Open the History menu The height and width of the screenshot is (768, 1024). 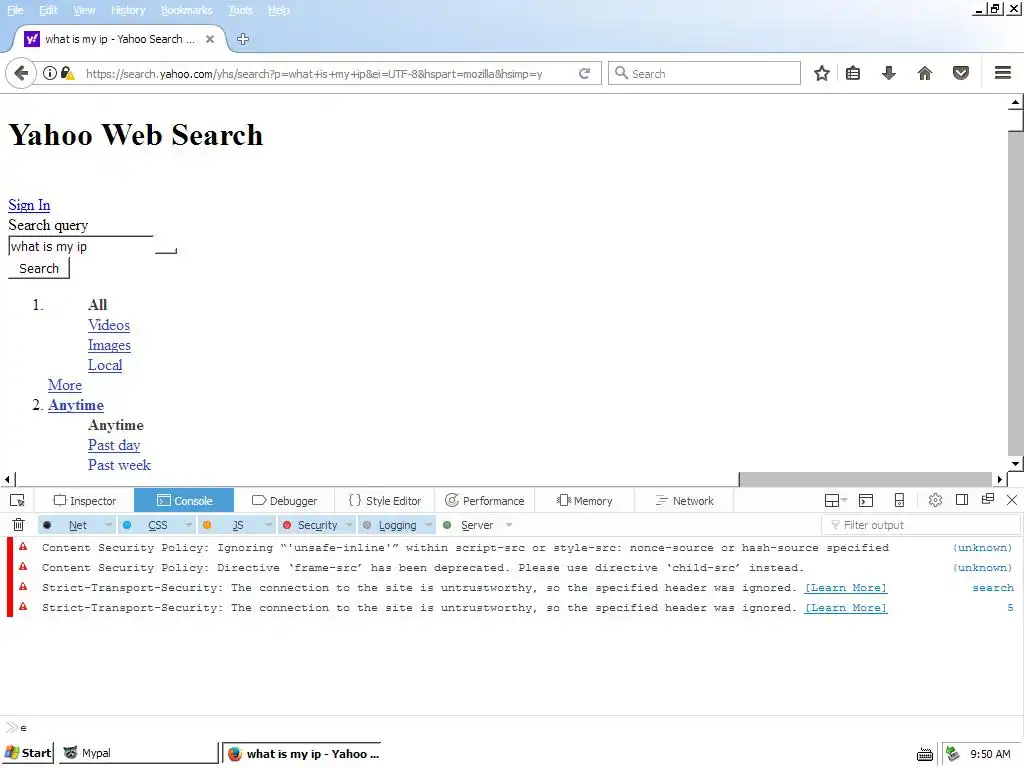128,10
